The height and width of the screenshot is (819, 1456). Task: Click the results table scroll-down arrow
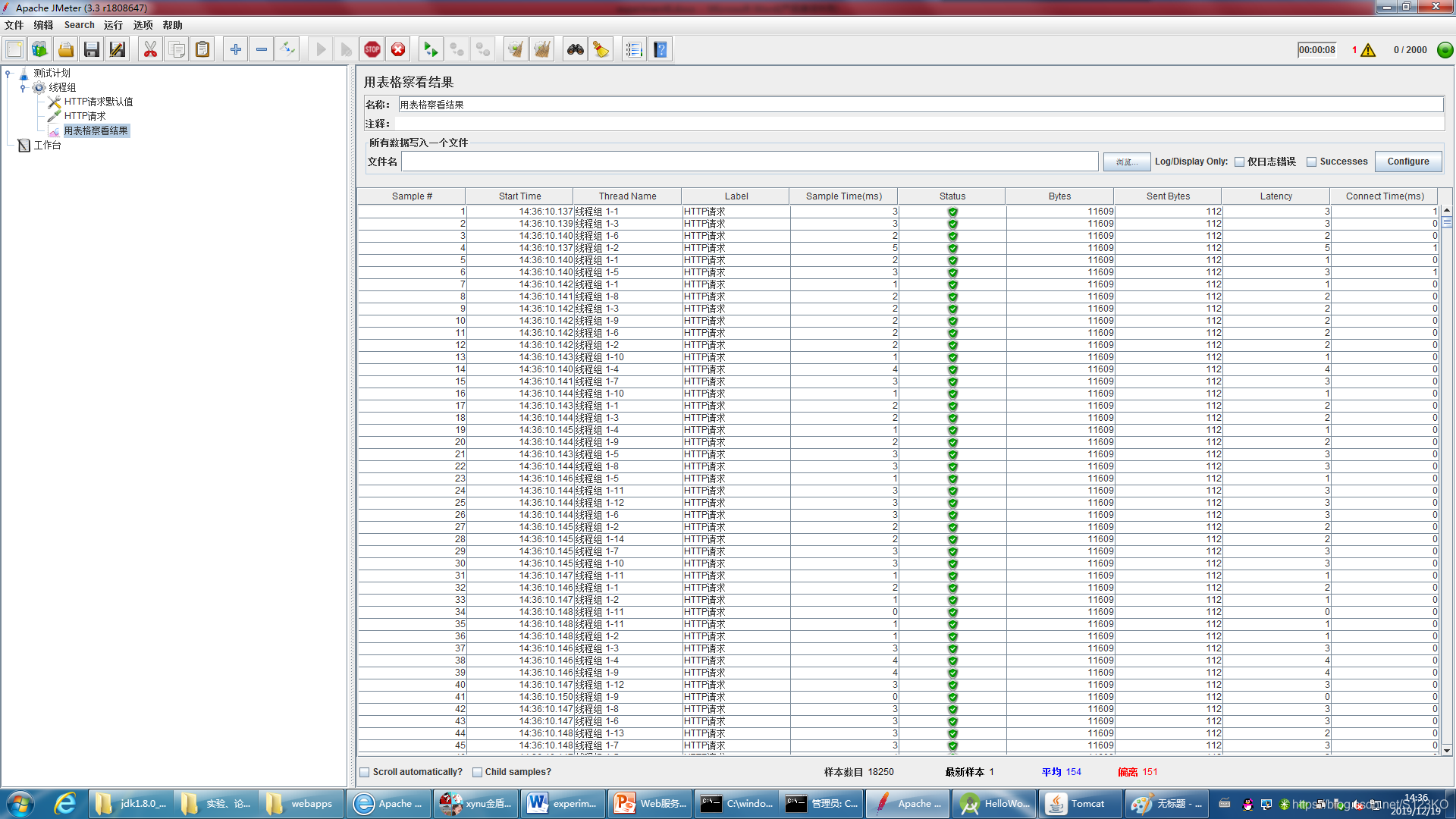(x=1446, y=750)
